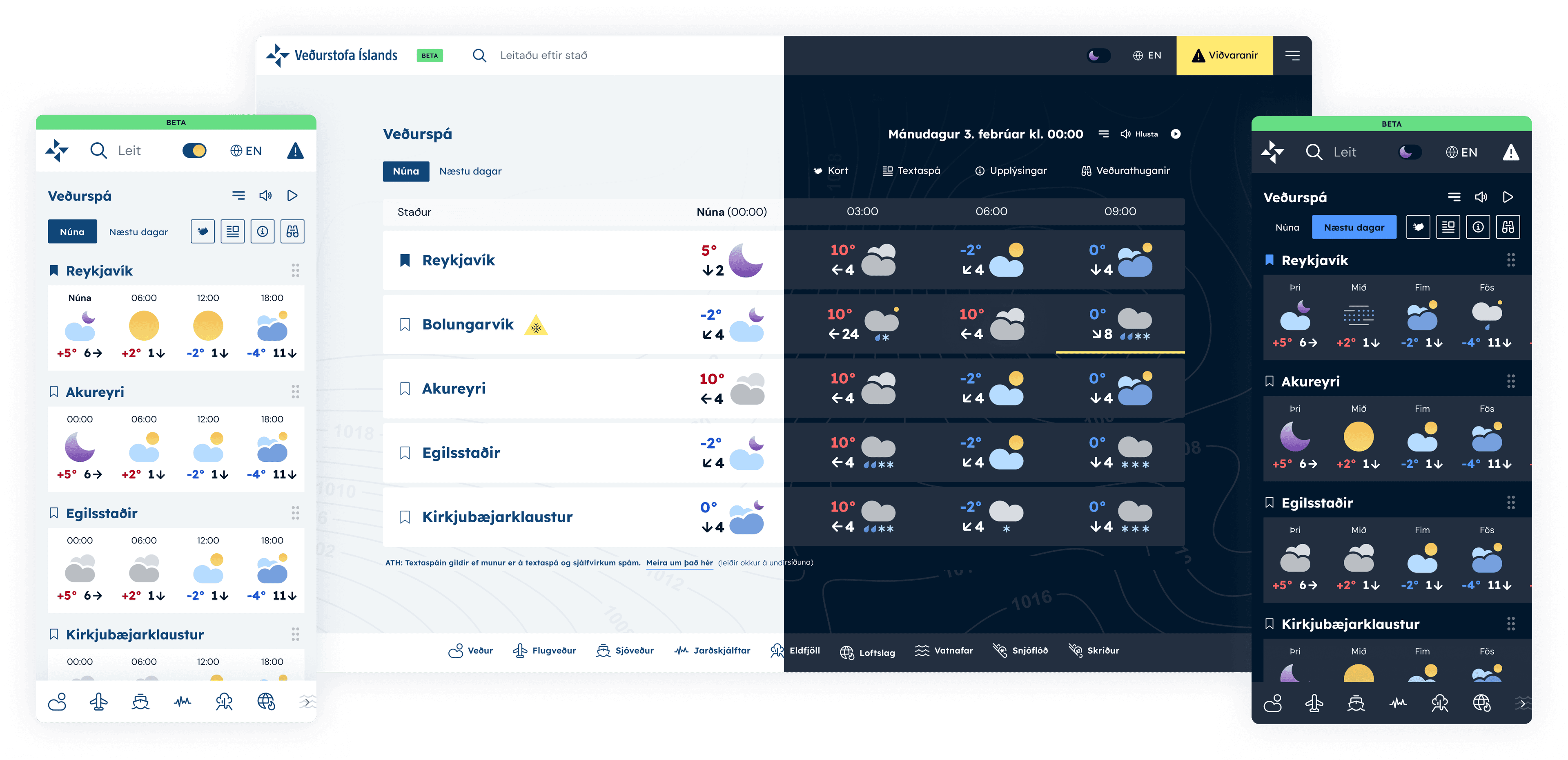1568x760 pixels.
Task: Bookmark Egilsstaðir in desktop table
Action: point(405,452)
